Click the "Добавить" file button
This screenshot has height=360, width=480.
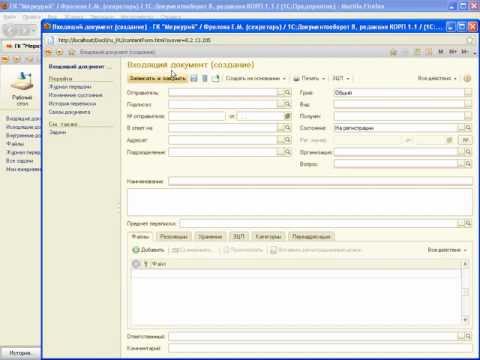149,250
